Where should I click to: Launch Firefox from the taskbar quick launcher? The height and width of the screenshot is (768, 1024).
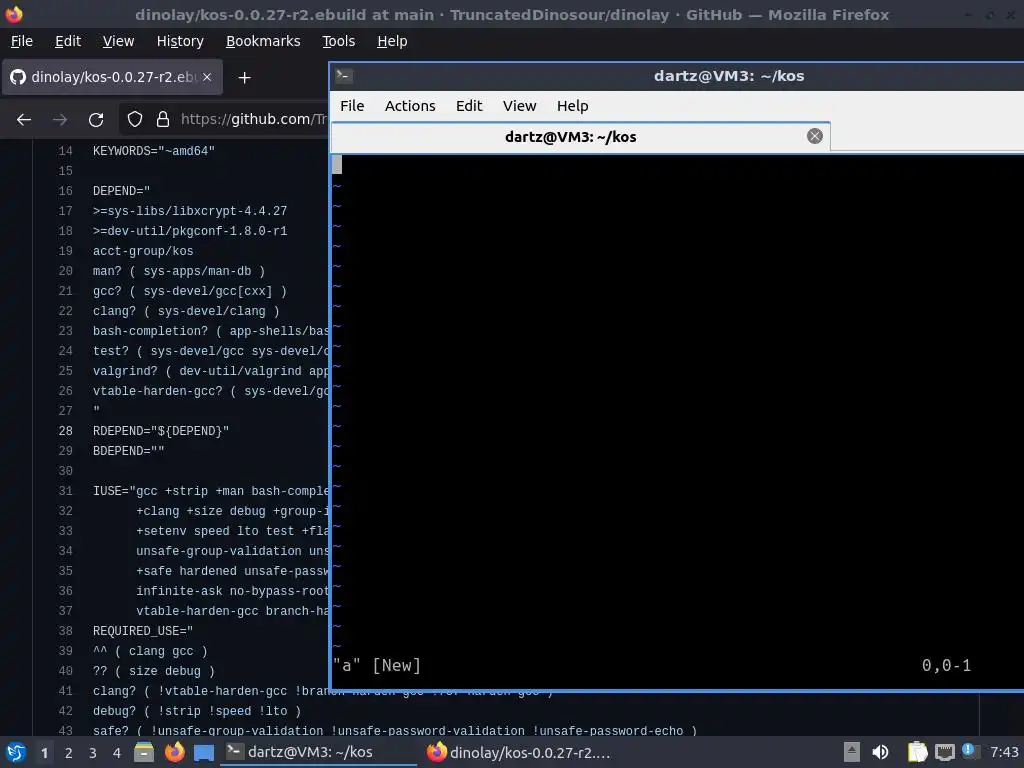click(174, 752)
